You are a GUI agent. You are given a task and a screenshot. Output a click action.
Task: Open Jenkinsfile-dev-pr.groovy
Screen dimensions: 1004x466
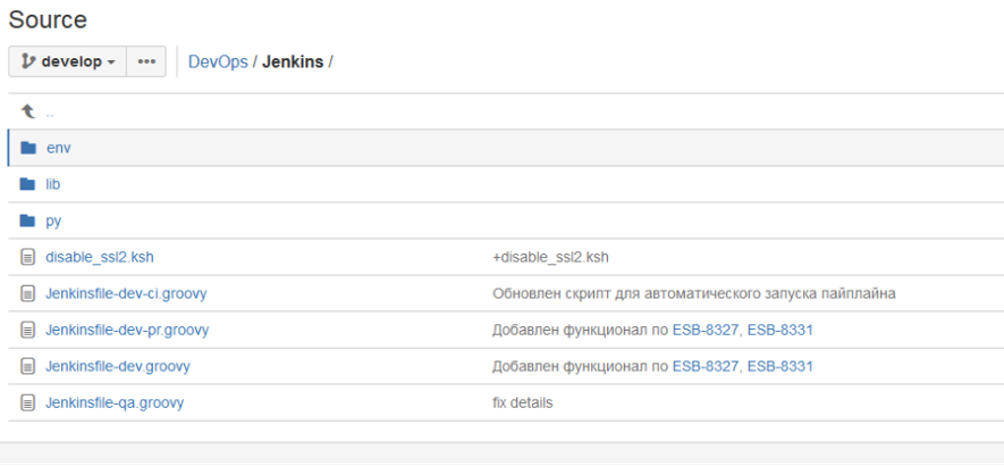(127, 330)
